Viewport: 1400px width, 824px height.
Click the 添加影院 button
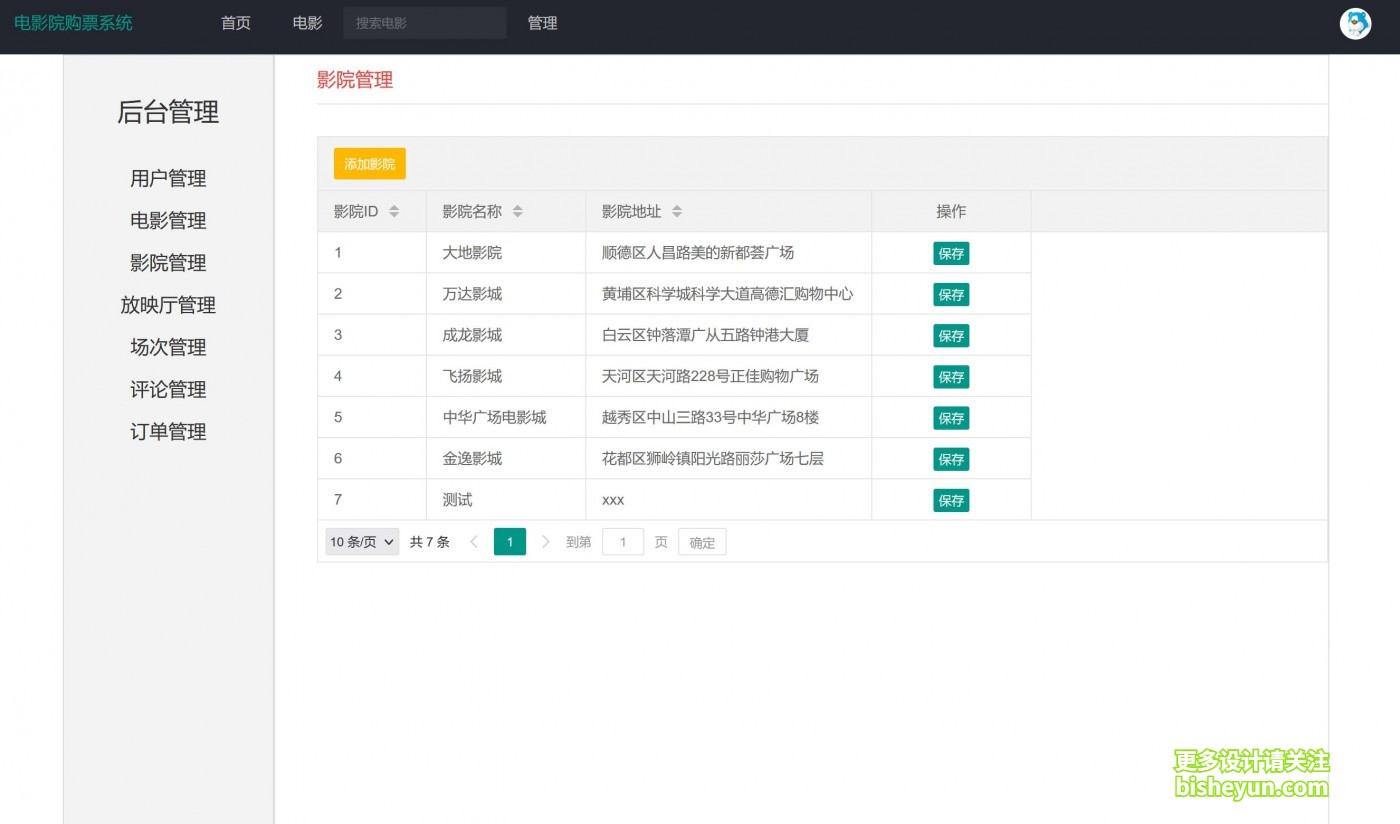[x=370, y=164]
